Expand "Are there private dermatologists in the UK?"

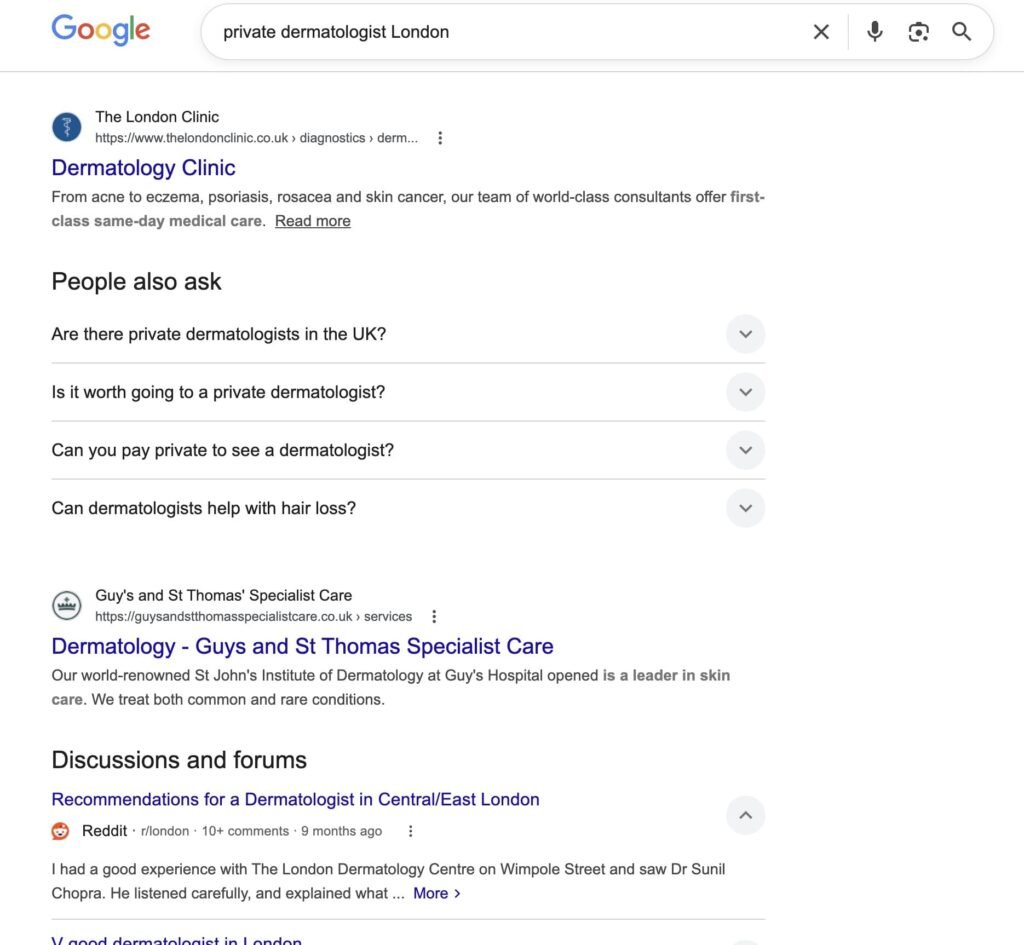coord(745,334)
